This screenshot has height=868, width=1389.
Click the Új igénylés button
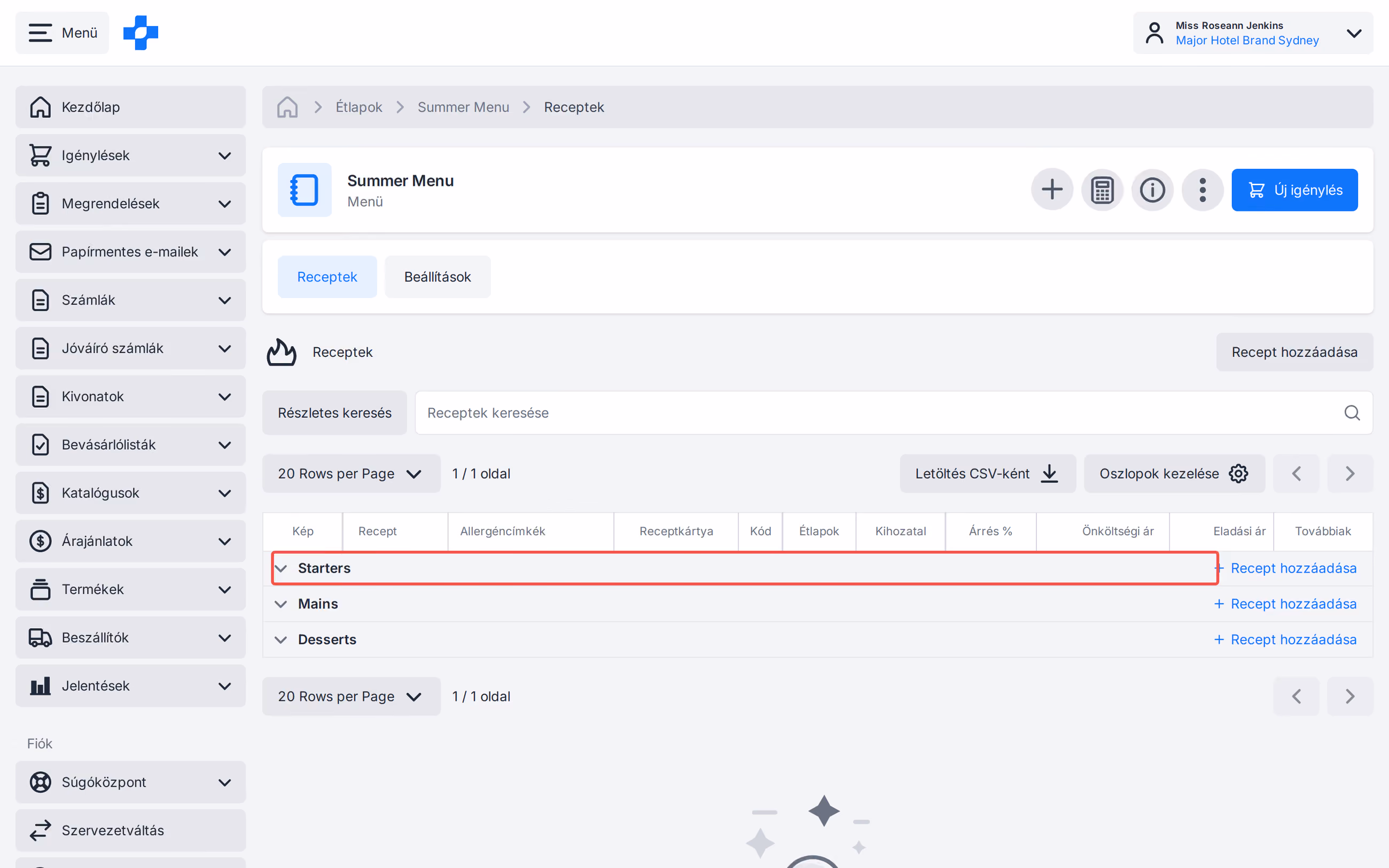coord(1294,190)
